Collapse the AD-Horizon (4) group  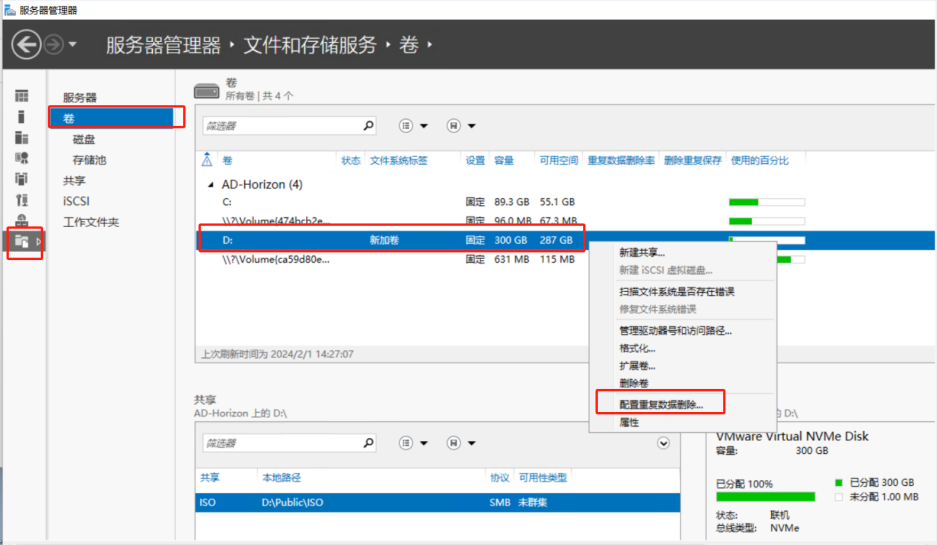(x=210, y=185)
